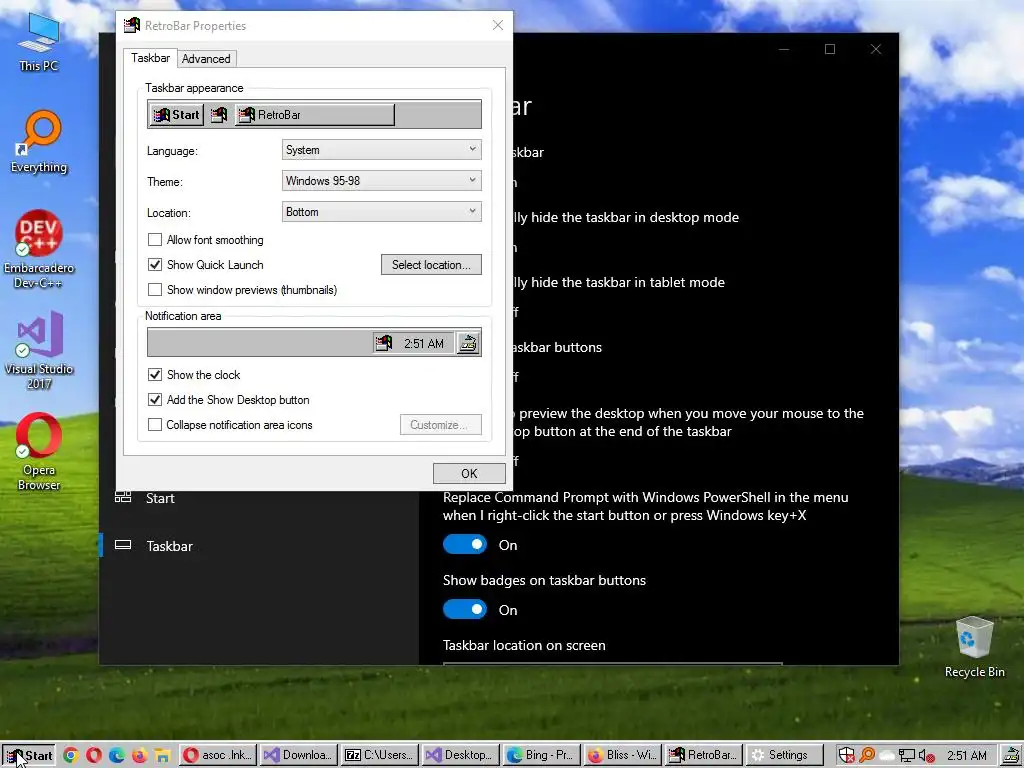Enable Show window previews (thumbnails)
This screenshot has height=768, width=1024.
(x=155, y=289)
